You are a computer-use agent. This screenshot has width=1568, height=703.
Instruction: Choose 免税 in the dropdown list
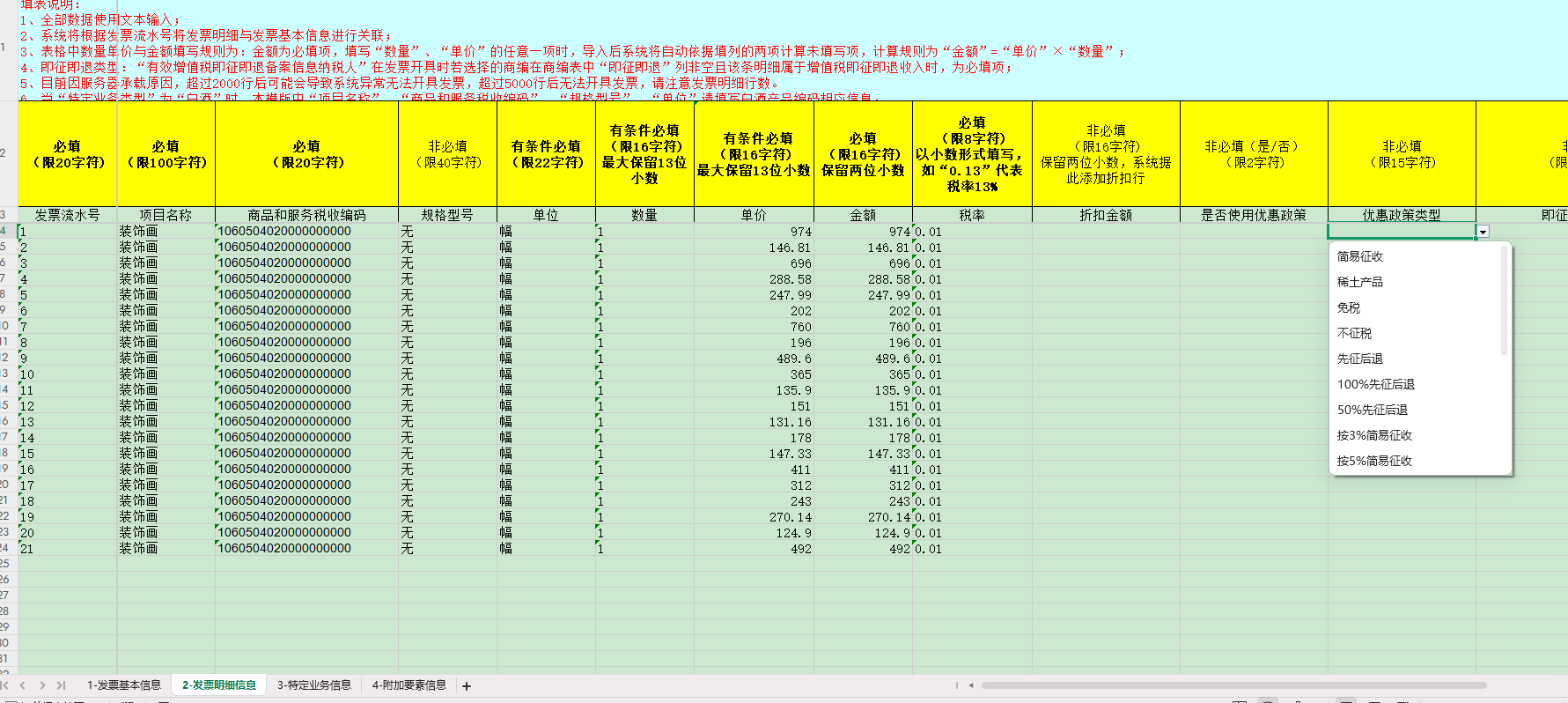click(1349, 307)
